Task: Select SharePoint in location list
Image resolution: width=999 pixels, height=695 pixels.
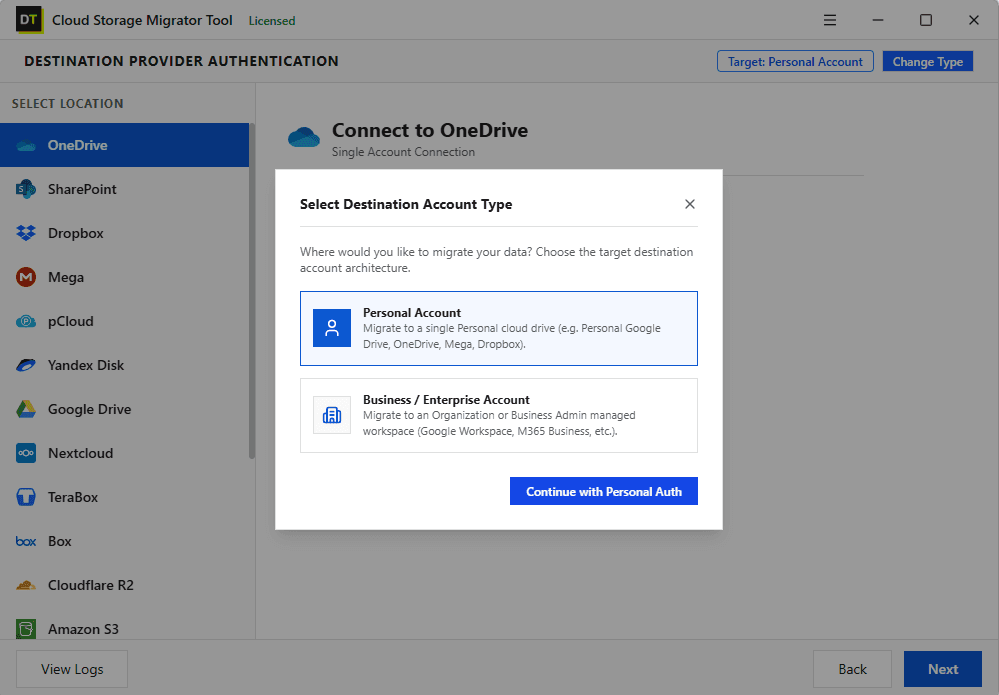Action: [x=82, y=189]
